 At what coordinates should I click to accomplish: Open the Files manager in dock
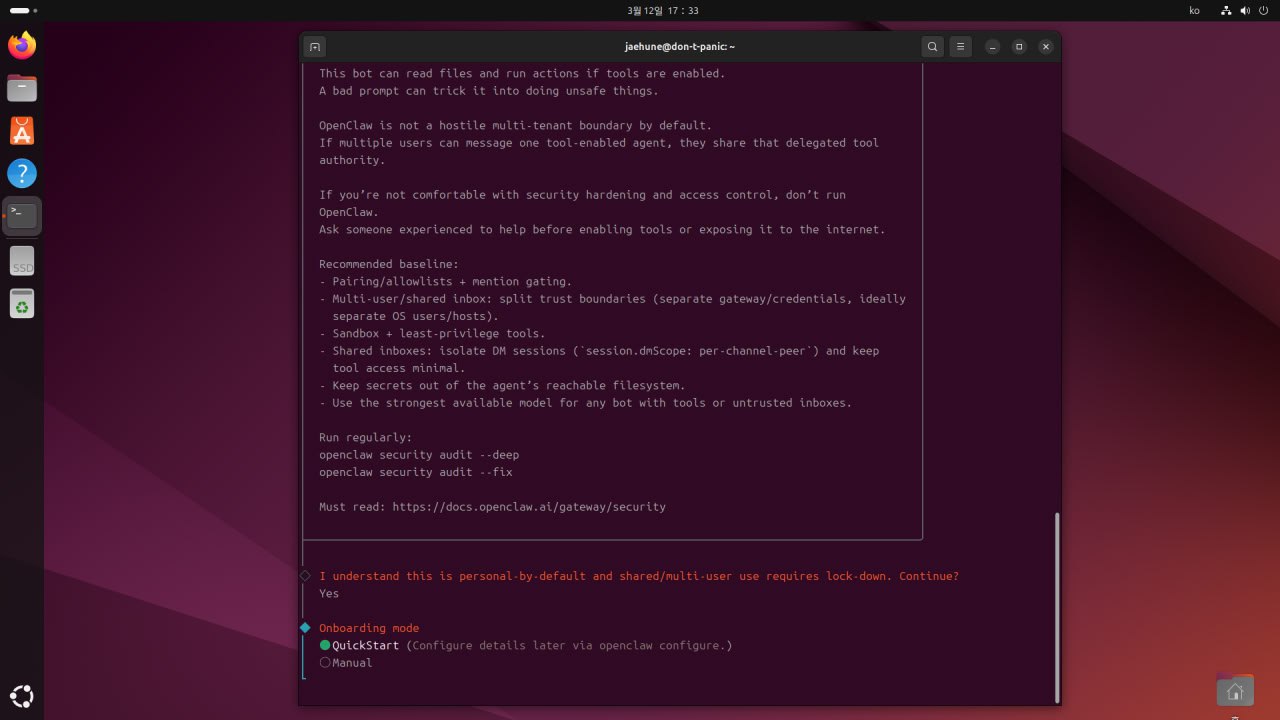pyautogui.click(x=22, y=88)
